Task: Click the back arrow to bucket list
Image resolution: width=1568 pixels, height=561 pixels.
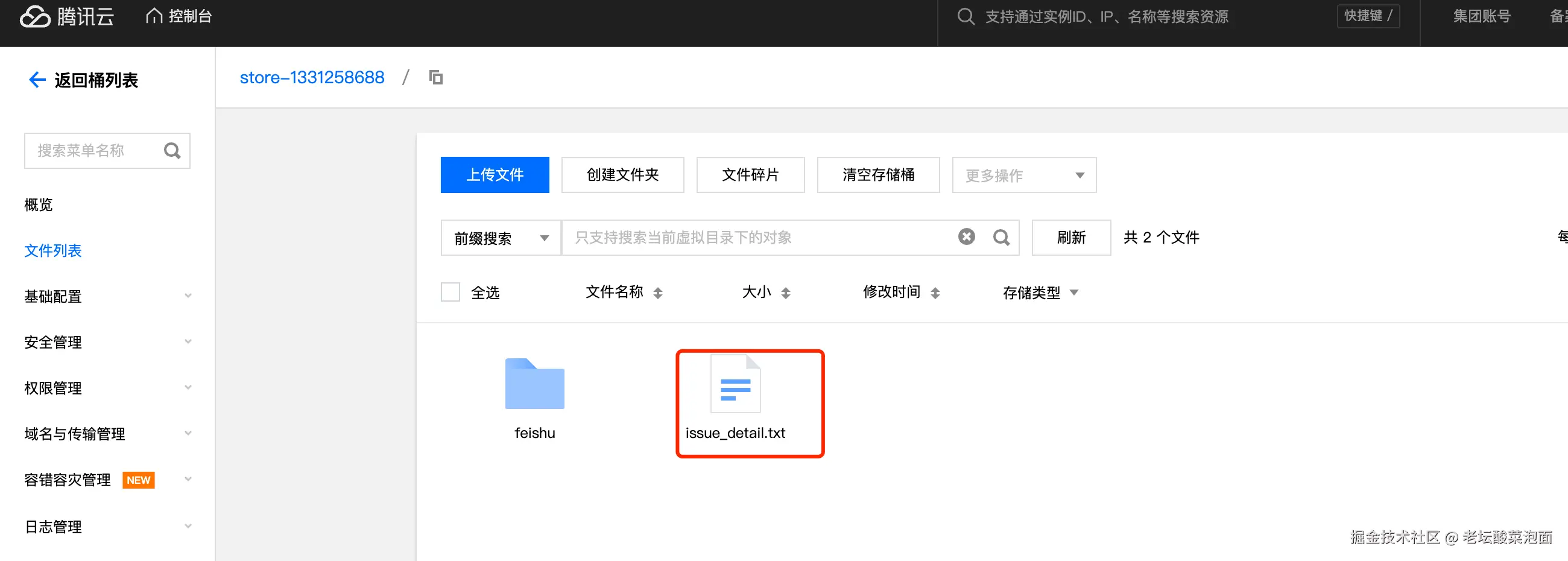Action: point(37,80)
